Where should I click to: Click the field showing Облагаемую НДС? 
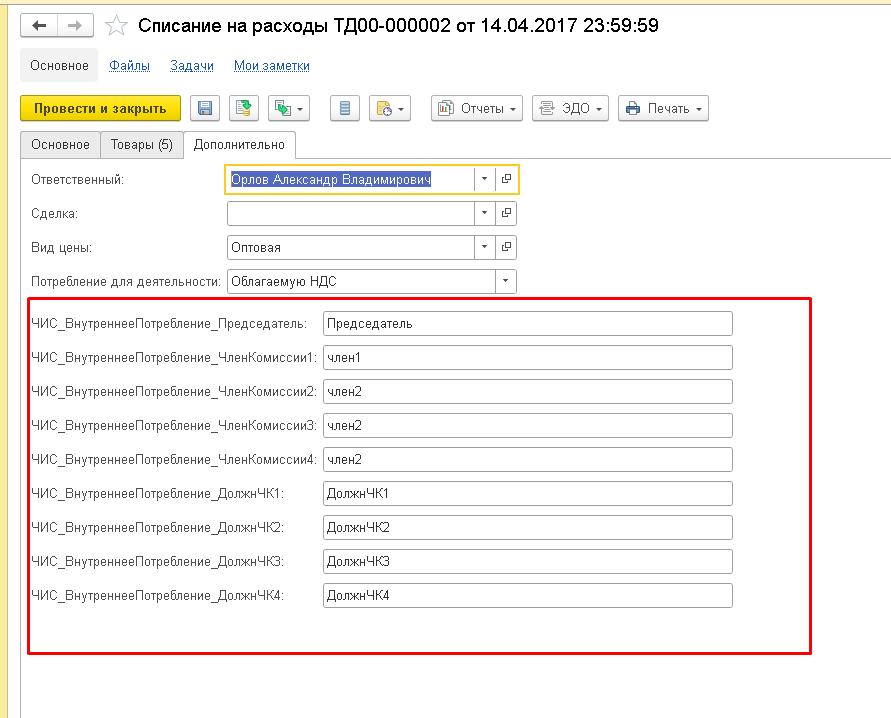361,281
